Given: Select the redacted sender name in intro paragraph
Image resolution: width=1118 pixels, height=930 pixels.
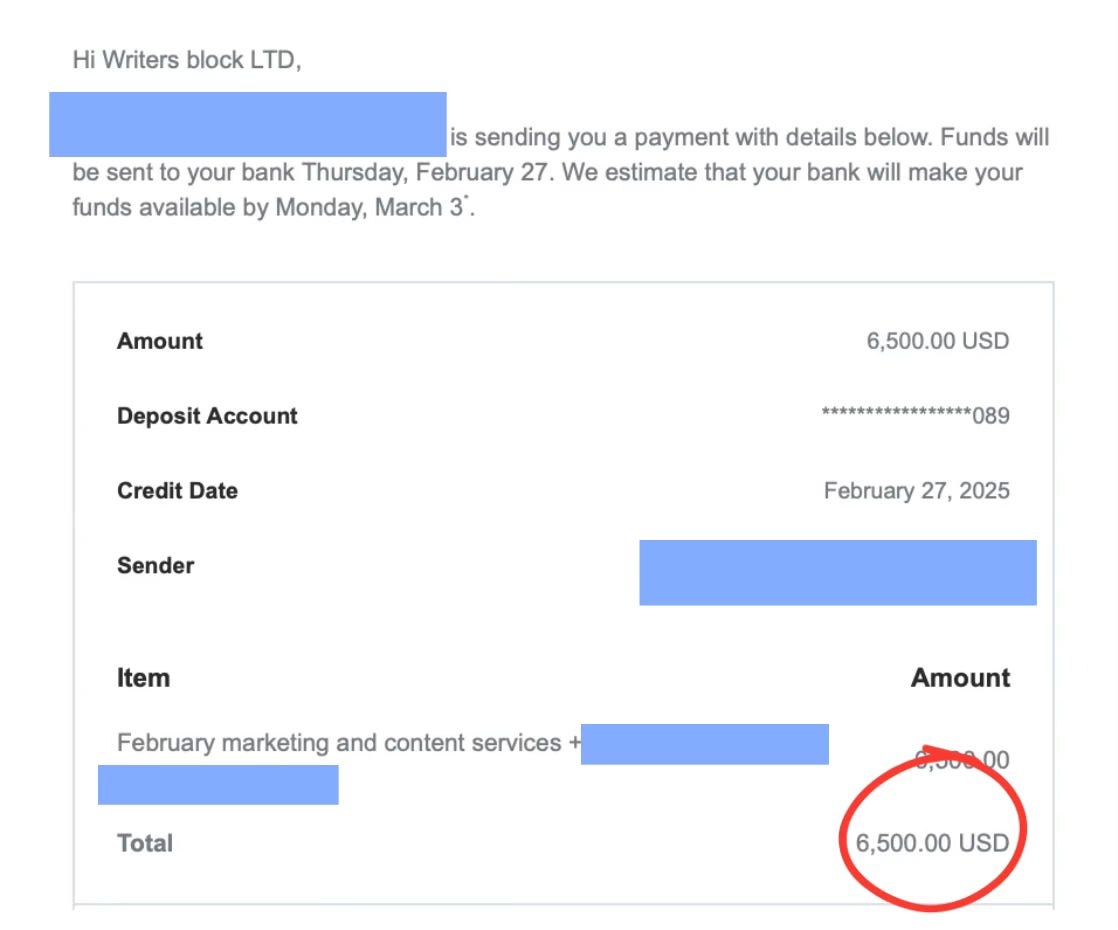Looking at the screenshot, I should (x=247, y=124).
